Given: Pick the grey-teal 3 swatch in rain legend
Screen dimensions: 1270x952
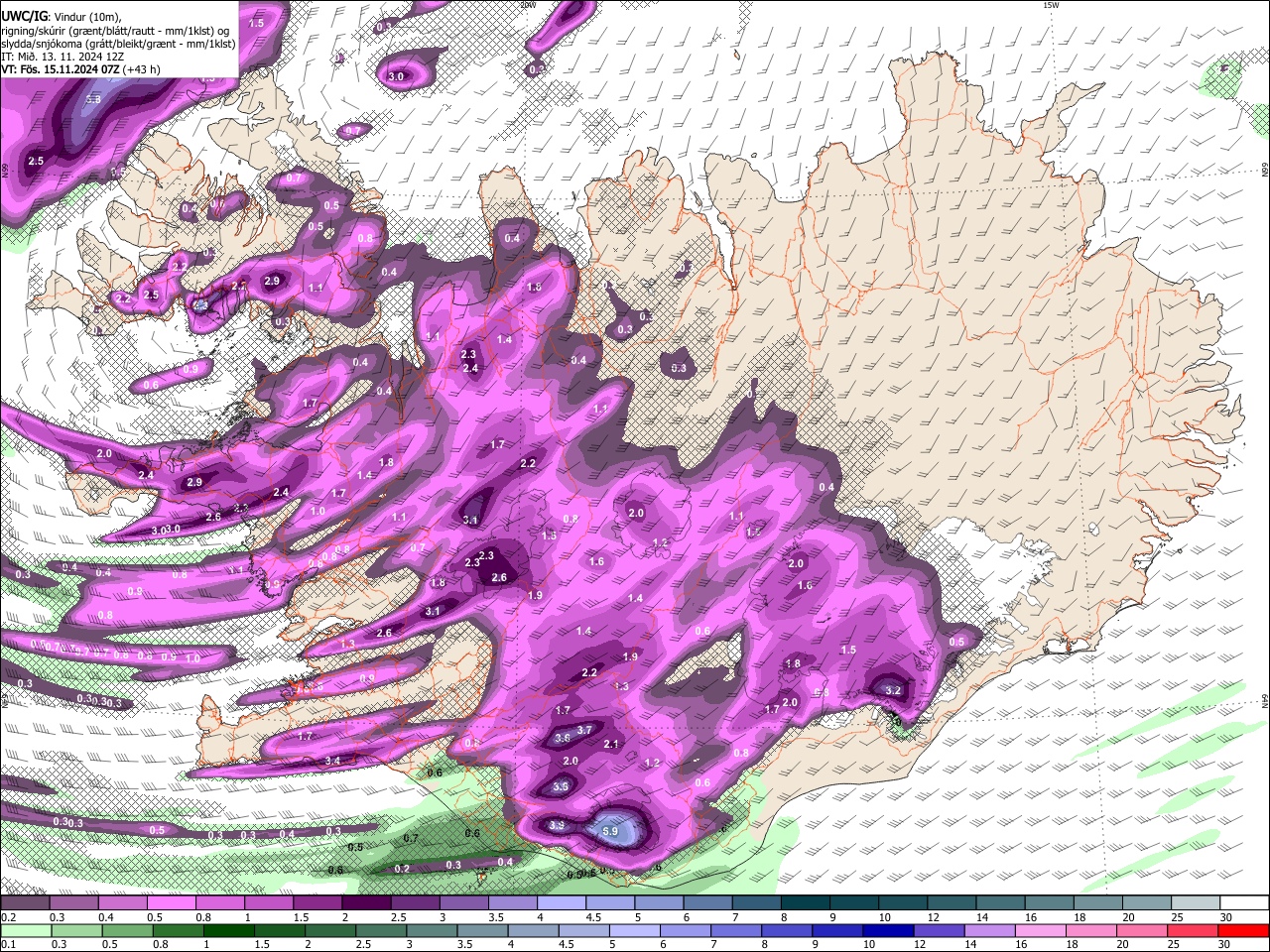Looking at the screenshot, I should (x=432, y=930).
